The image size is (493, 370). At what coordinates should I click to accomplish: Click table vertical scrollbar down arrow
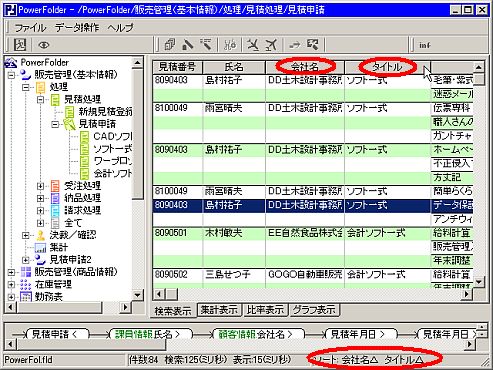478,282
